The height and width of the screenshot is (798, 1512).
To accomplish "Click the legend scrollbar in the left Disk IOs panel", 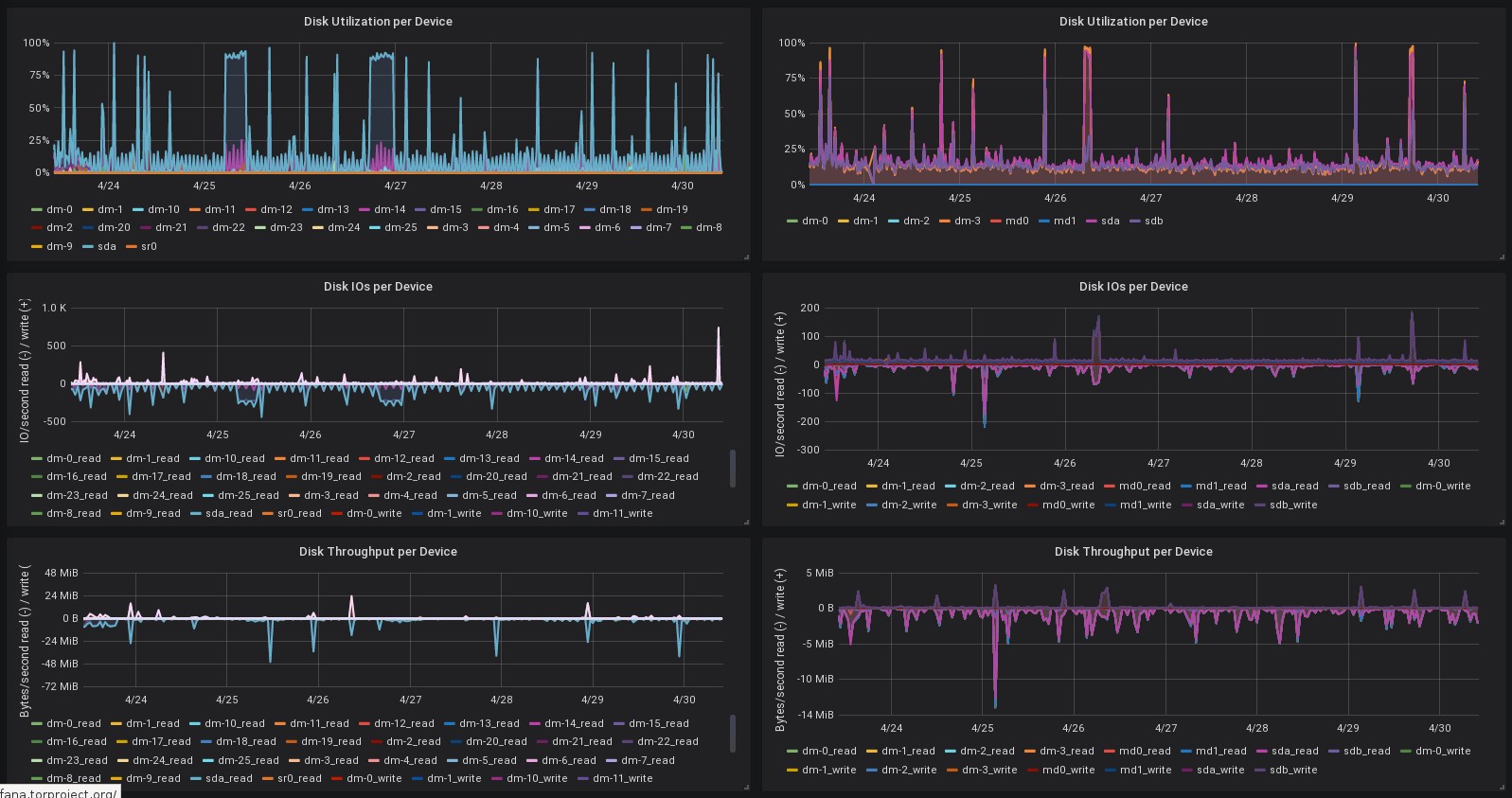I will [733, 469].
